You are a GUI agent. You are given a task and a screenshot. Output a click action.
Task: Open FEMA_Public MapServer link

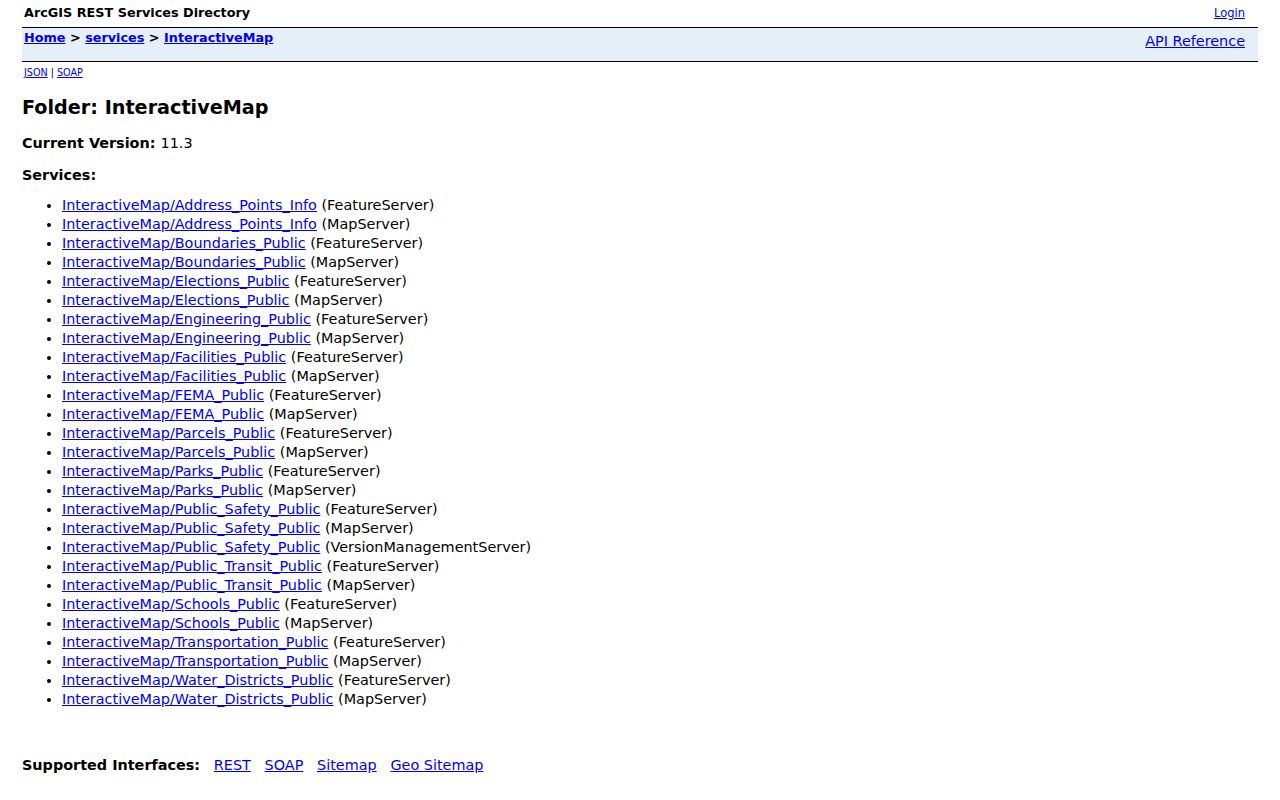click(x=163, y=414)
